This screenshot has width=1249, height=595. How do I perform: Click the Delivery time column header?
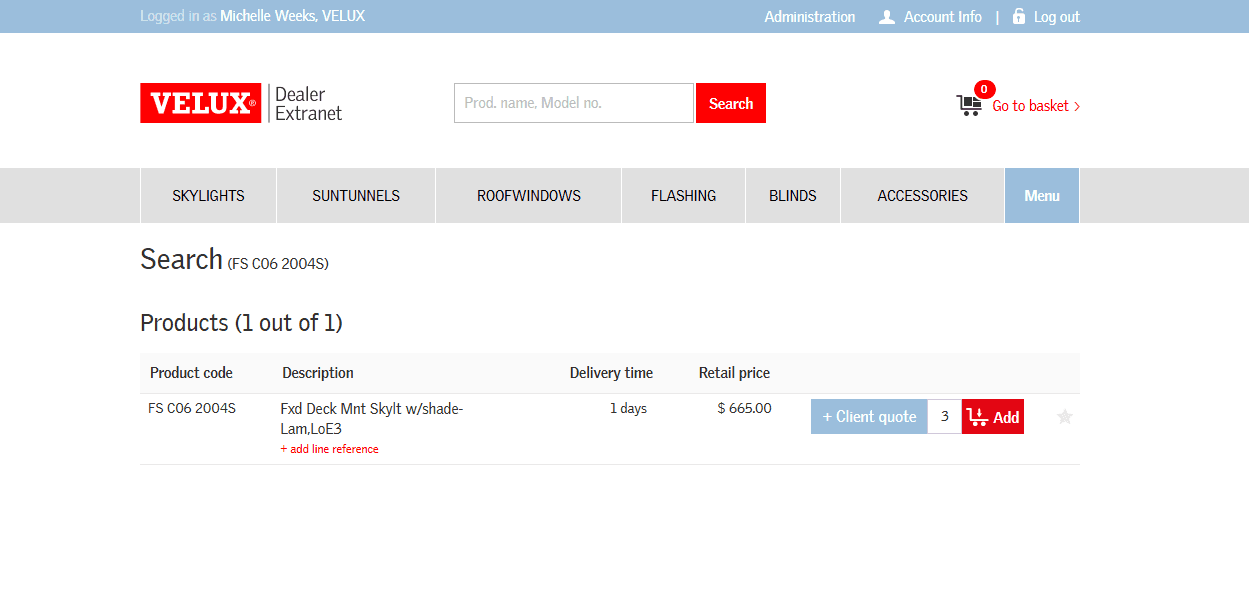tap(611, 373)
